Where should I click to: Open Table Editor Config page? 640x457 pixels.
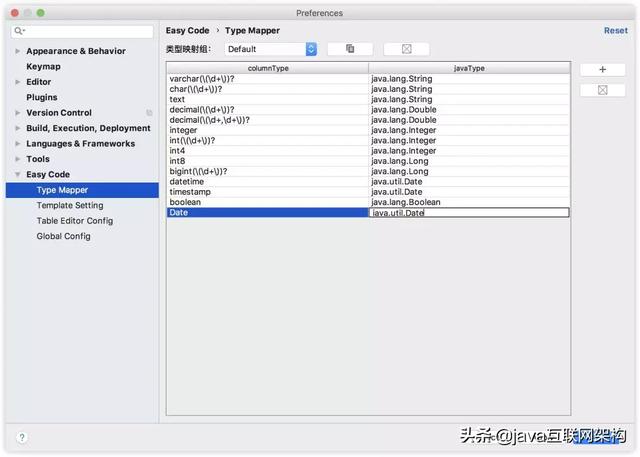(75, 221)
